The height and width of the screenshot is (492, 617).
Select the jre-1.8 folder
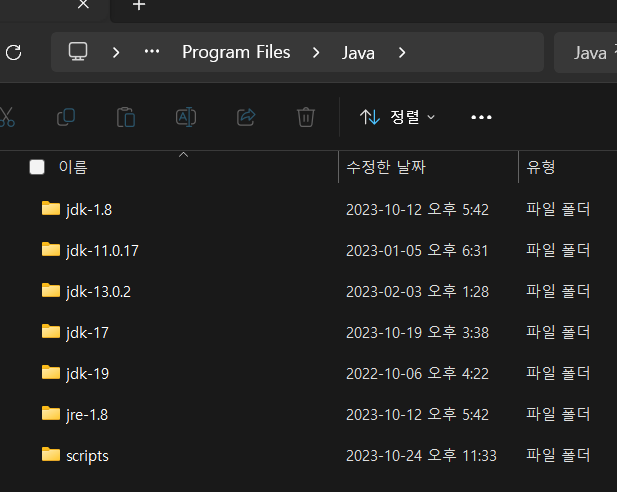click(87, 414)
